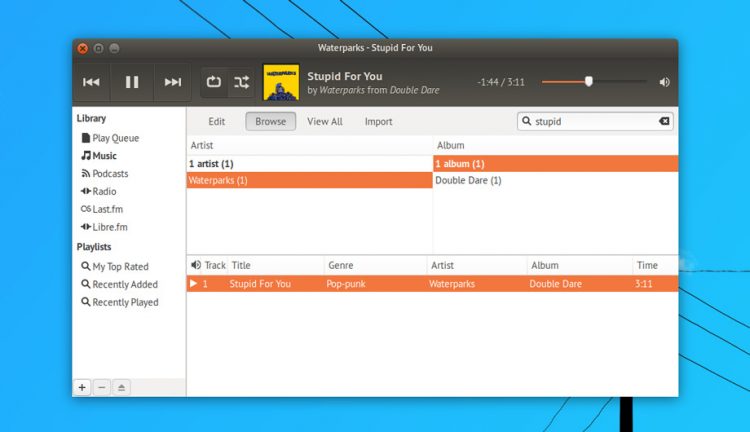
Task: Select the '1 album (1)' row
Action: coord(555,164)
